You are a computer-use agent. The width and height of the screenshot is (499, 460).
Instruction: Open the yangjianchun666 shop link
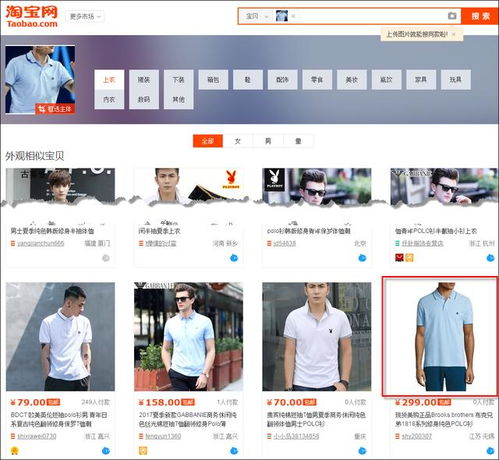40,244
